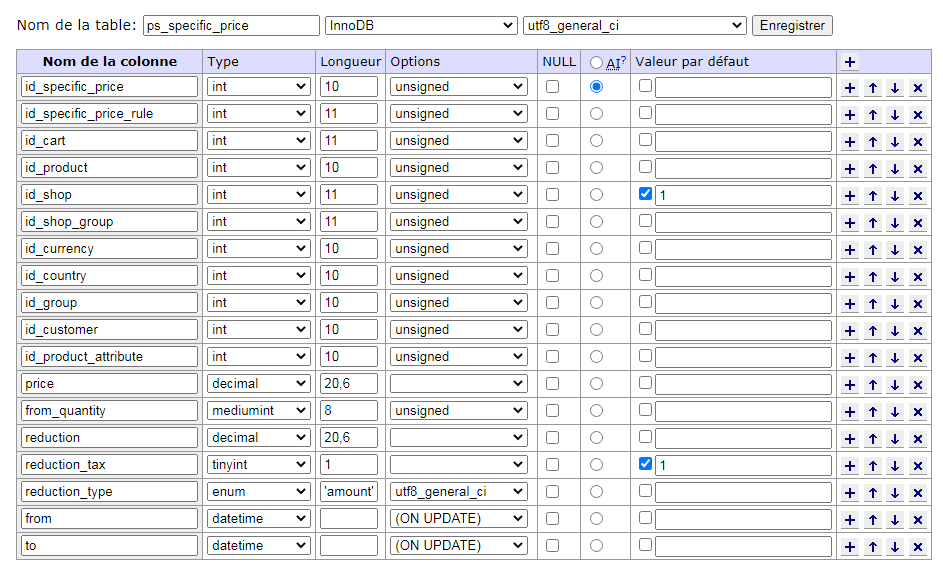The width and height of the screenshot is (943, 573).
Task: Enable NULL for the price column
Action: (552, 384)
